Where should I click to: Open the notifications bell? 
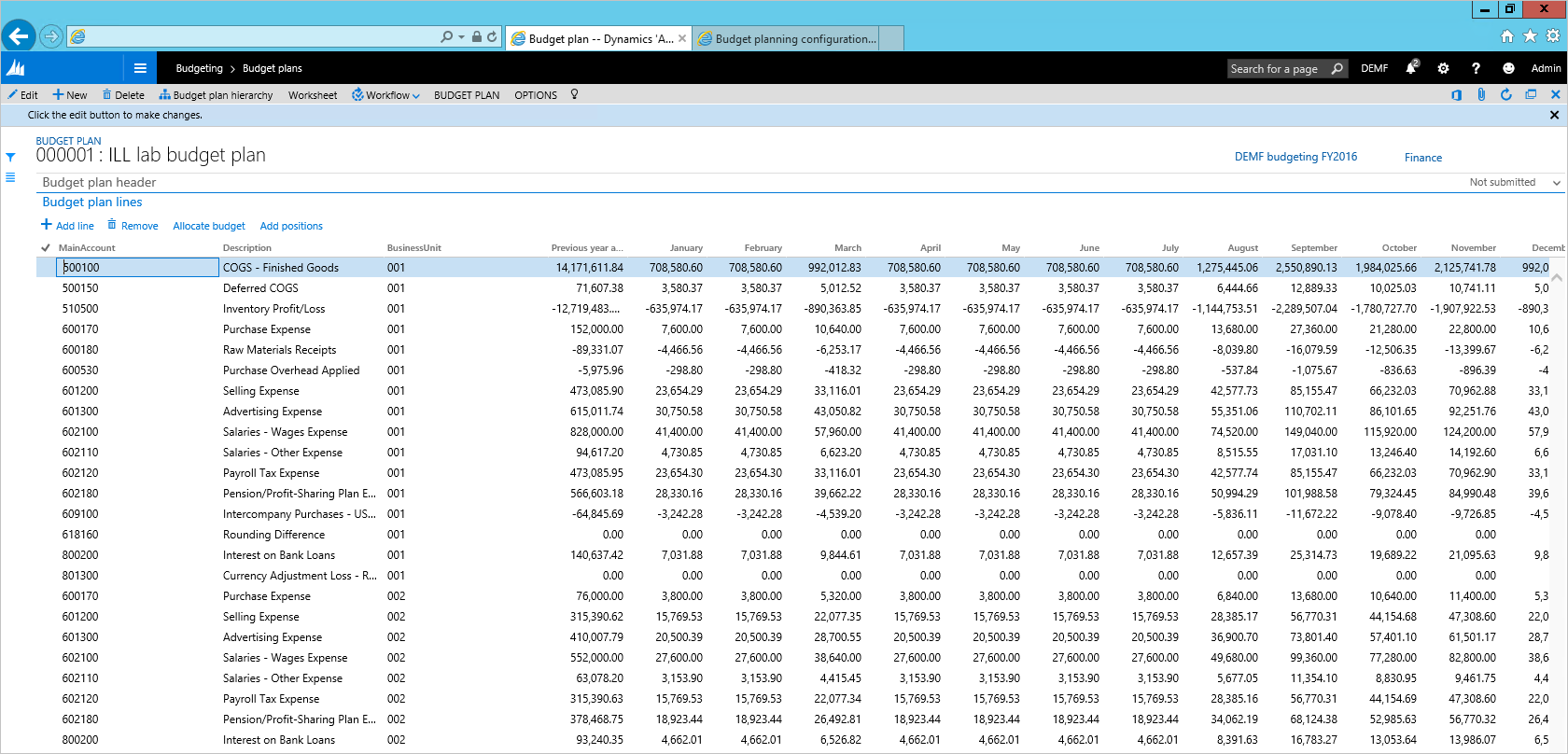[x=1411, y=68]
